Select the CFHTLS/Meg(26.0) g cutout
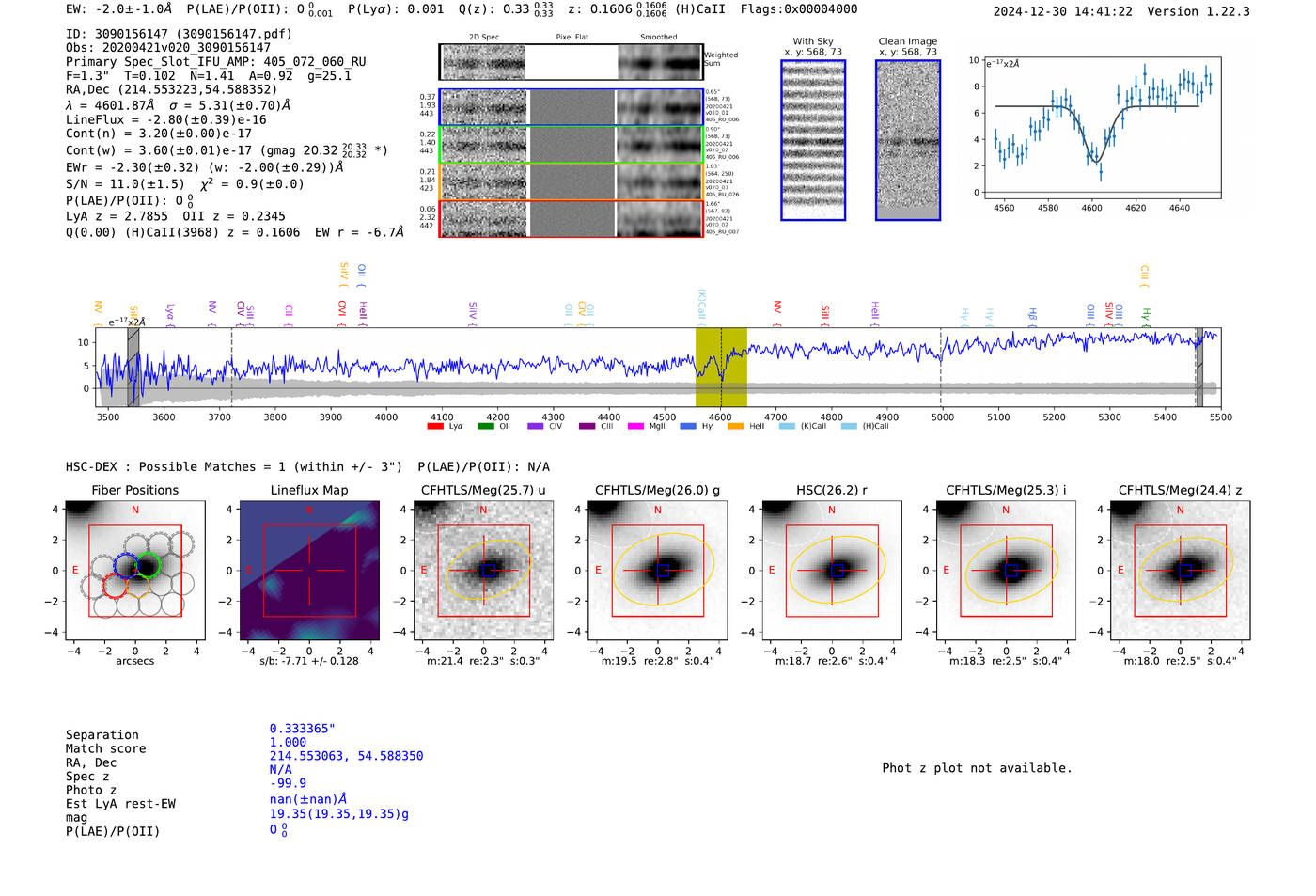The height and width of the screenshot is (896, 1316). click(657, 570)
